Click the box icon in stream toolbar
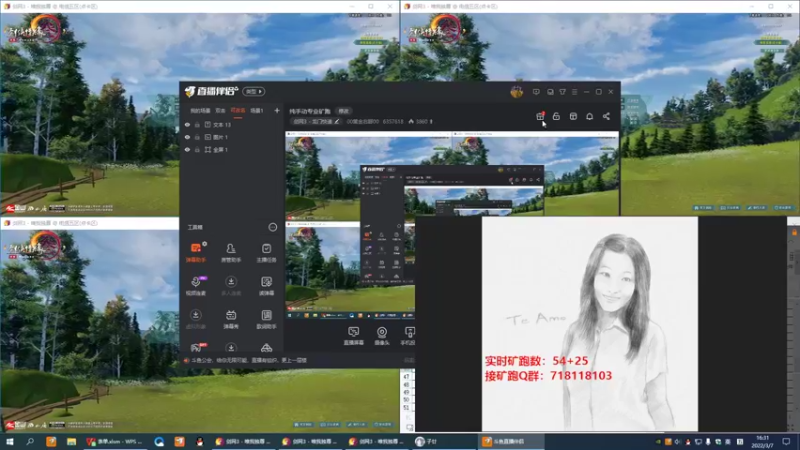Image resolution: width=800 pixels, height=450 pixels. coord(573,116)
